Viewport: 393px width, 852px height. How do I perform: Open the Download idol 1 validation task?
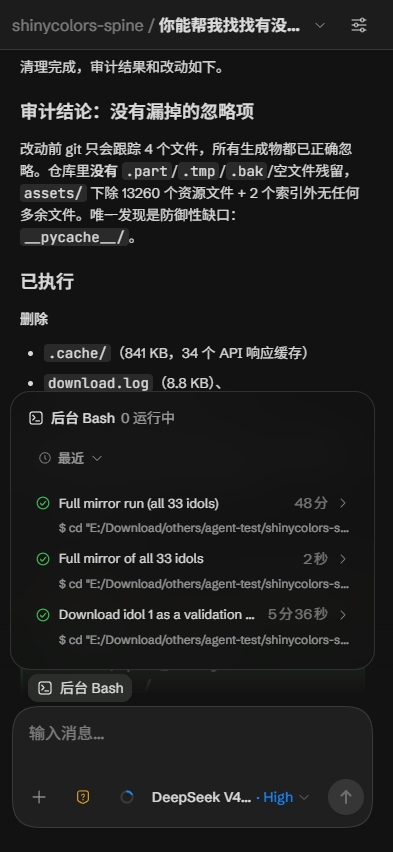[192, 626]
